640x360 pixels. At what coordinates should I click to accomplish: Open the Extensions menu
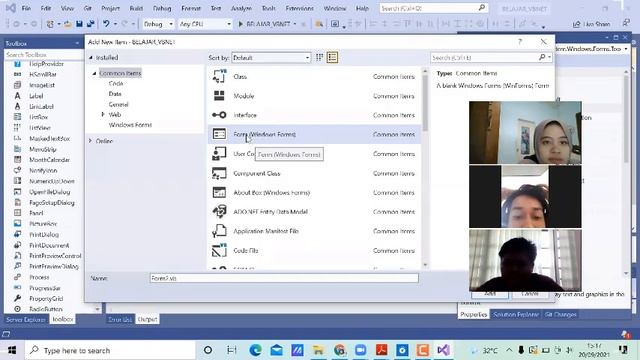click(300, 8)
